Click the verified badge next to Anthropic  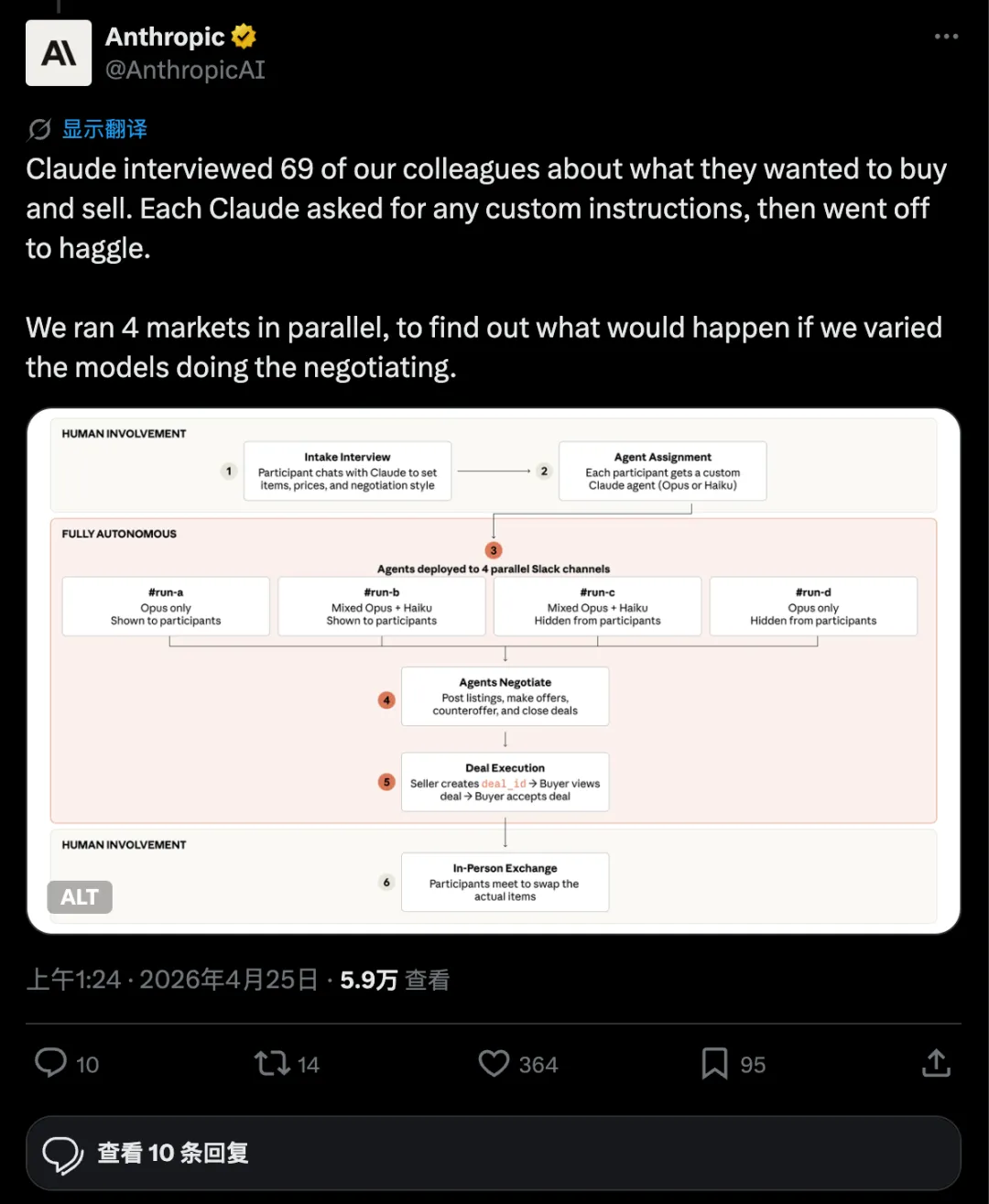pos(244,37)
